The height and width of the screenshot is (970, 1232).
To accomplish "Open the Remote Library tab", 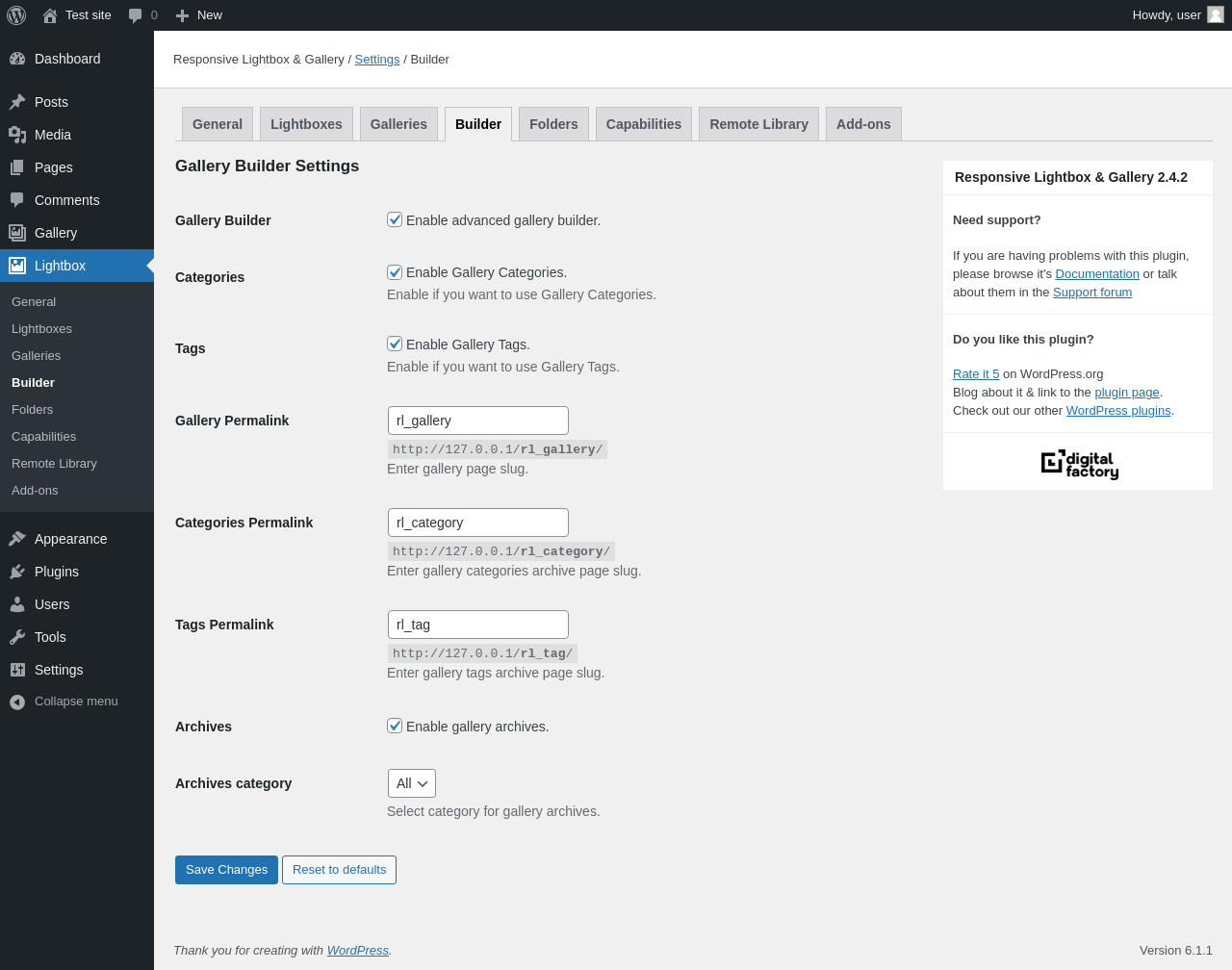I will [x=758, y=124].
